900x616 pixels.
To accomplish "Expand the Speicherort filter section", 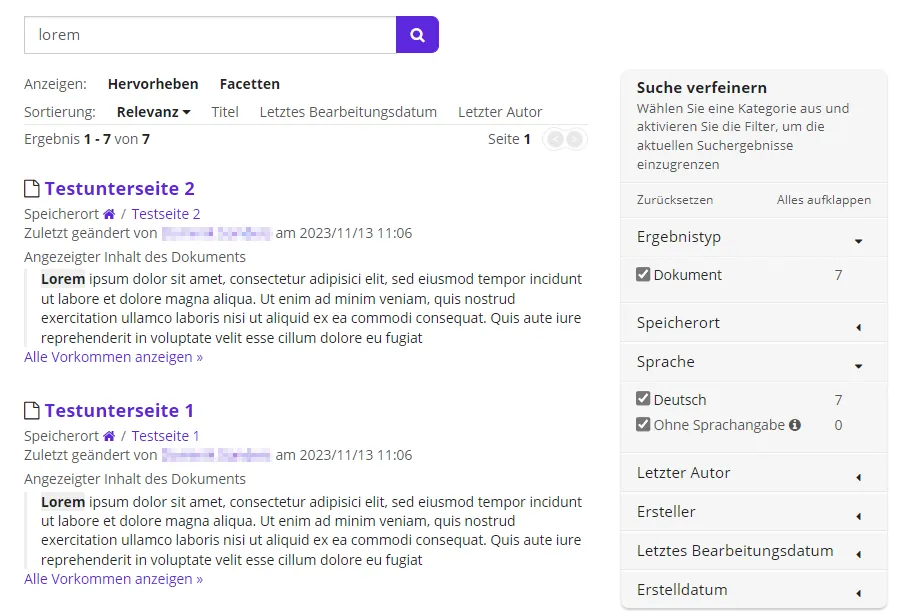I will coord(751,323).
